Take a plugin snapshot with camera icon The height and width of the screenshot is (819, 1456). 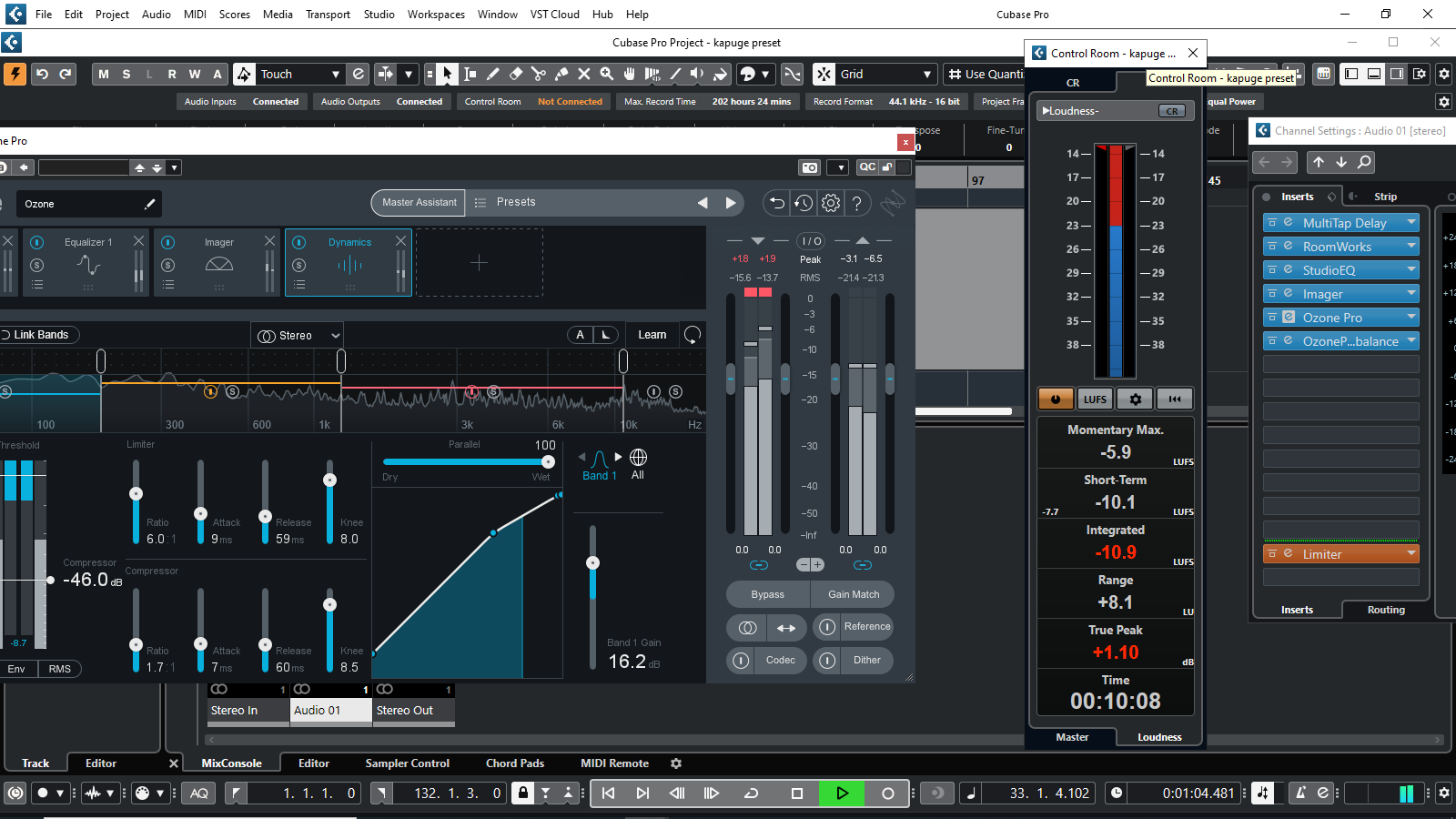(x=809, y=167)
